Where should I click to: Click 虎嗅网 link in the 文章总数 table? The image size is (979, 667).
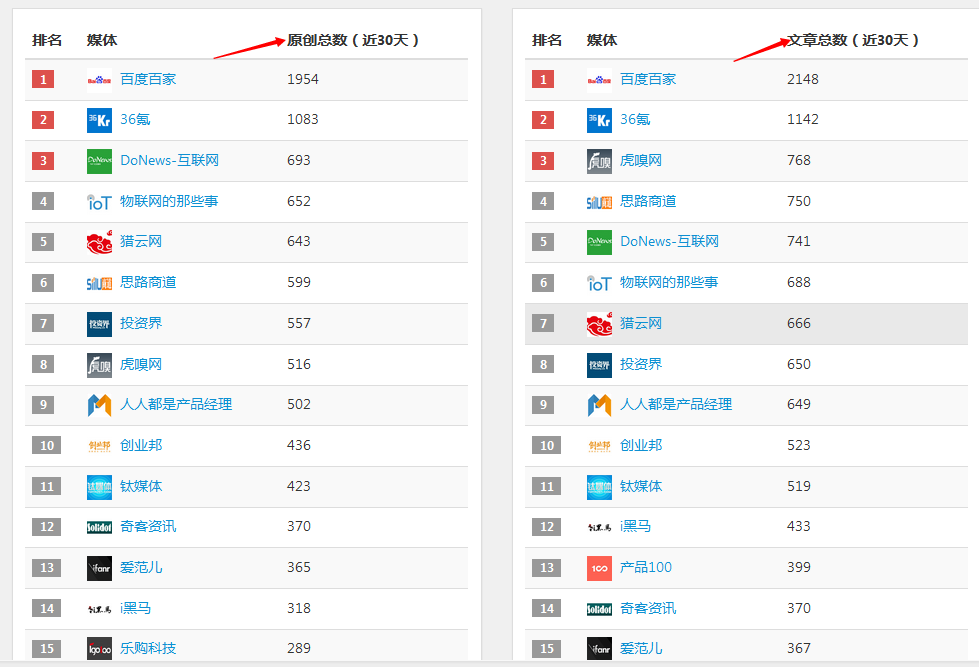[641, 161]
